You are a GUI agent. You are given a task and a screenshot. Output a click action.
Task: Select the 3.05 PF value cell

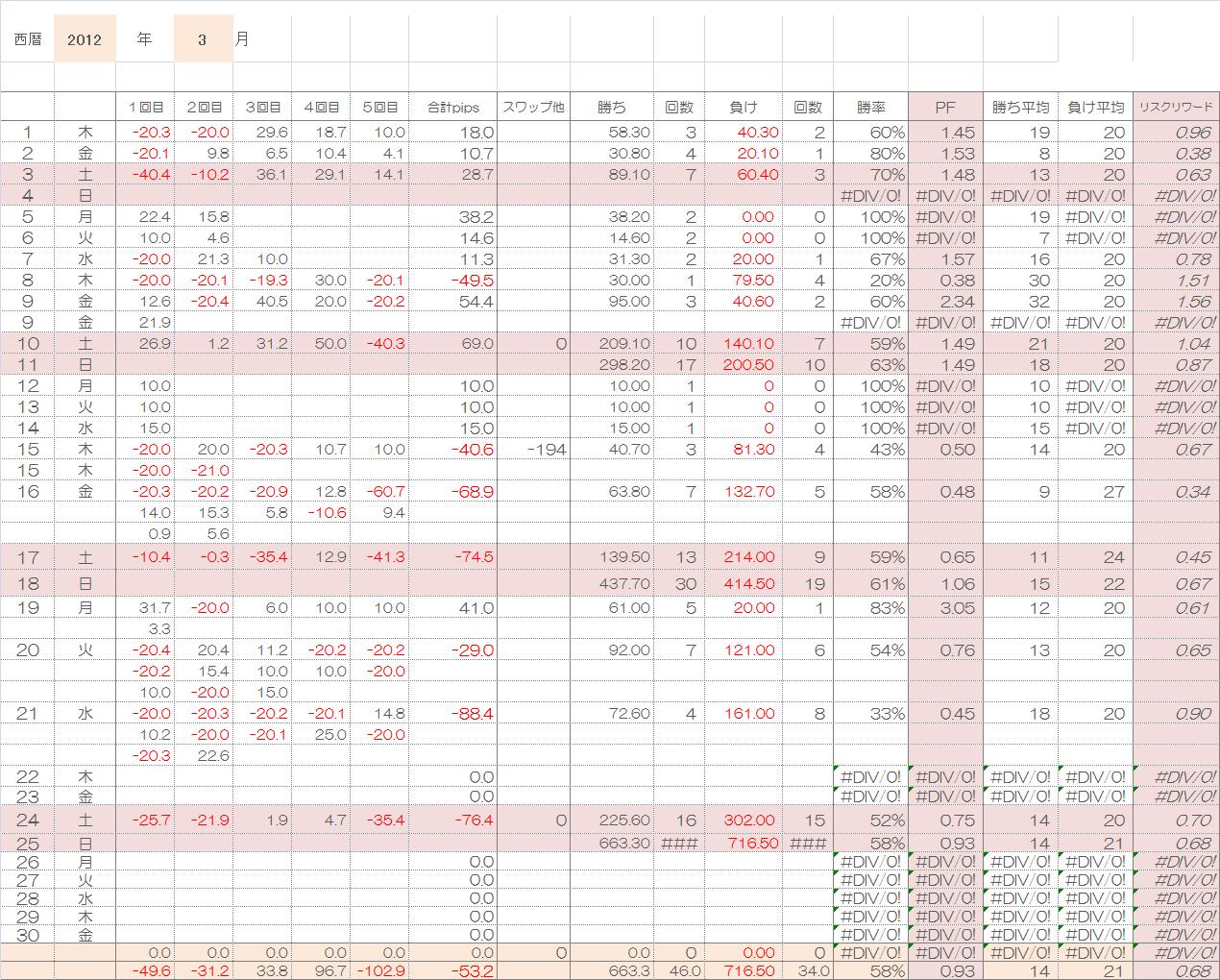(945, 608)
